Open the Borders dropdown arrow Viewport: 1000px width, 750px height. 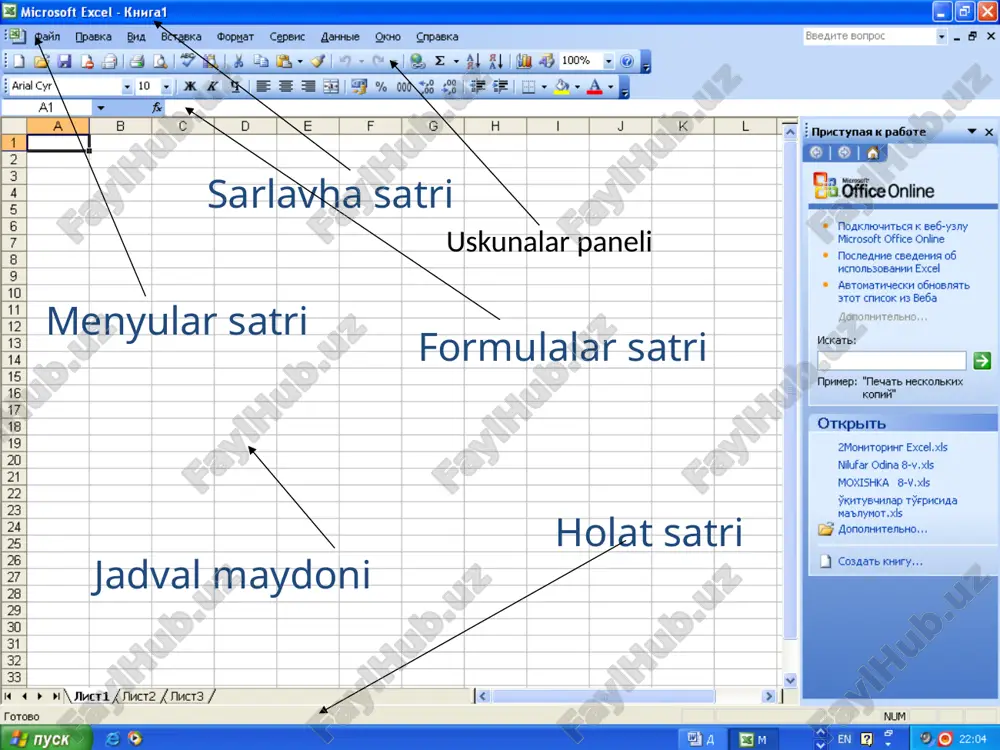click(x=544, y=87)
